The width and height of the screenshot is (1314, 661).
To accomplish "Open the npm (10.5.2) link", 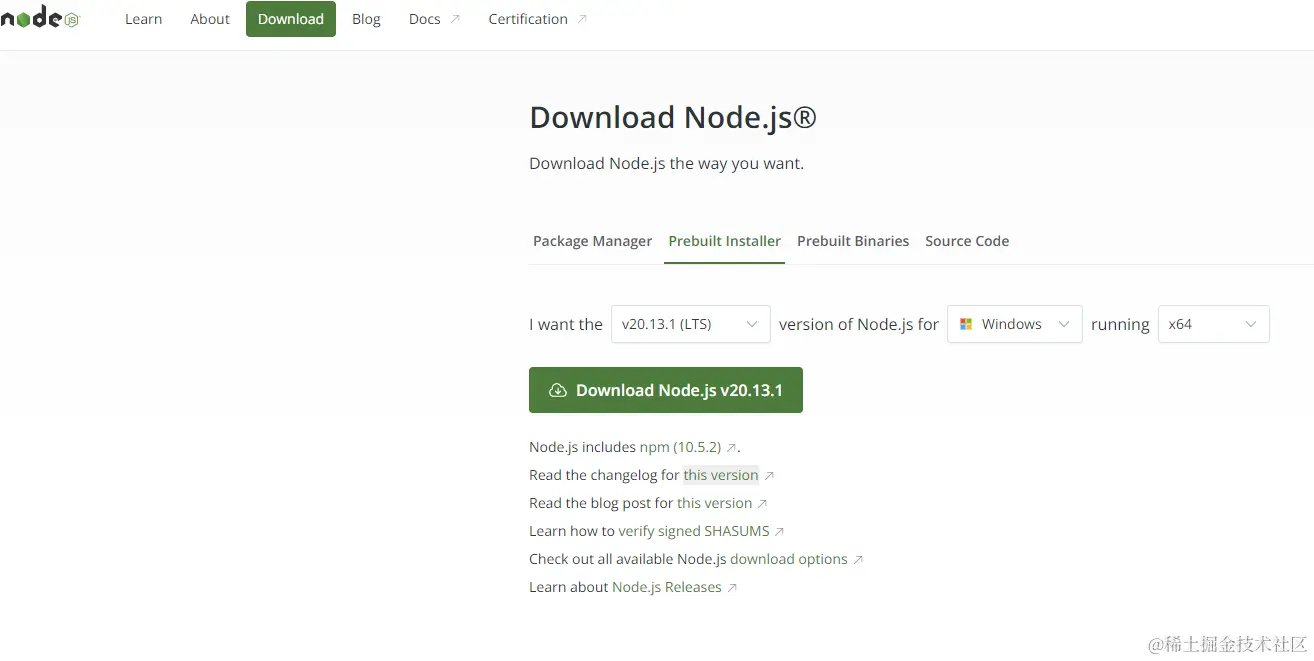I will [x=681, y=447].
